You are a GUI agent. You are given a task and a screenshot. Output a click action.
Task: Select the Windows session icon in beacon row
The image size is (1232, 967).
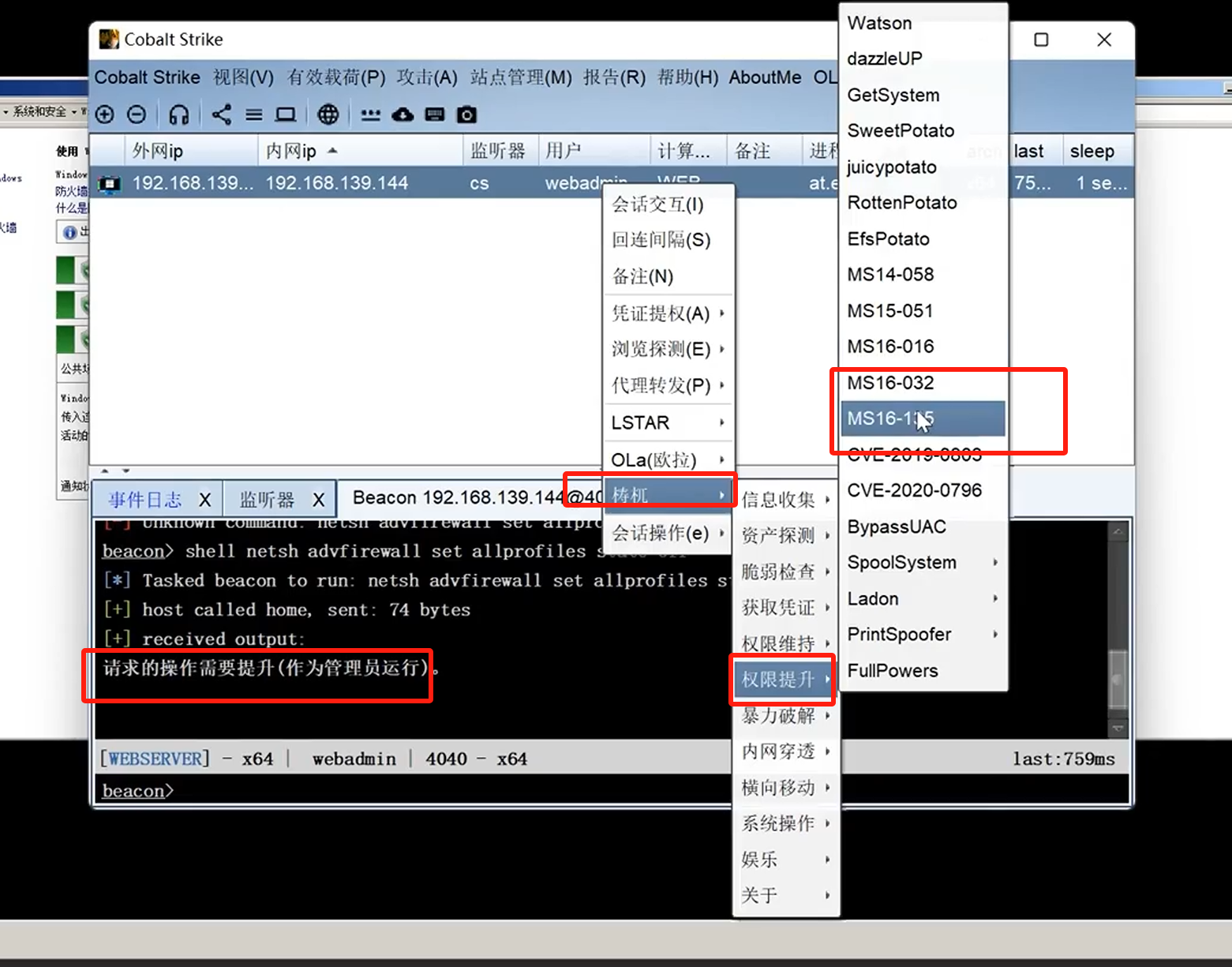pos(109,184)
